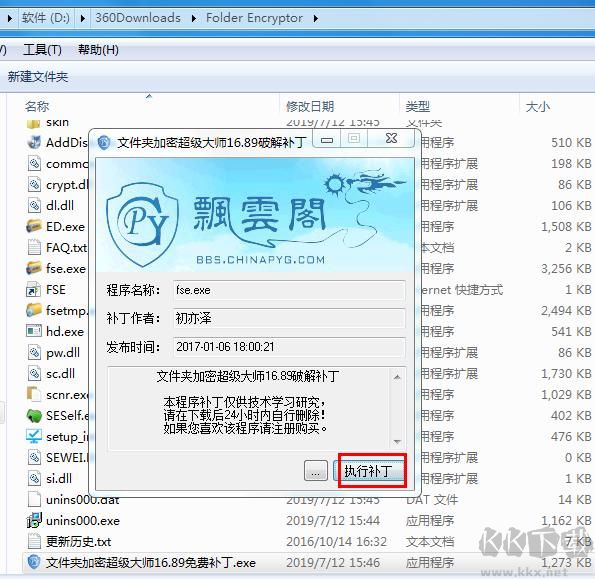Select the commo dll file icon

click(34, 164)
